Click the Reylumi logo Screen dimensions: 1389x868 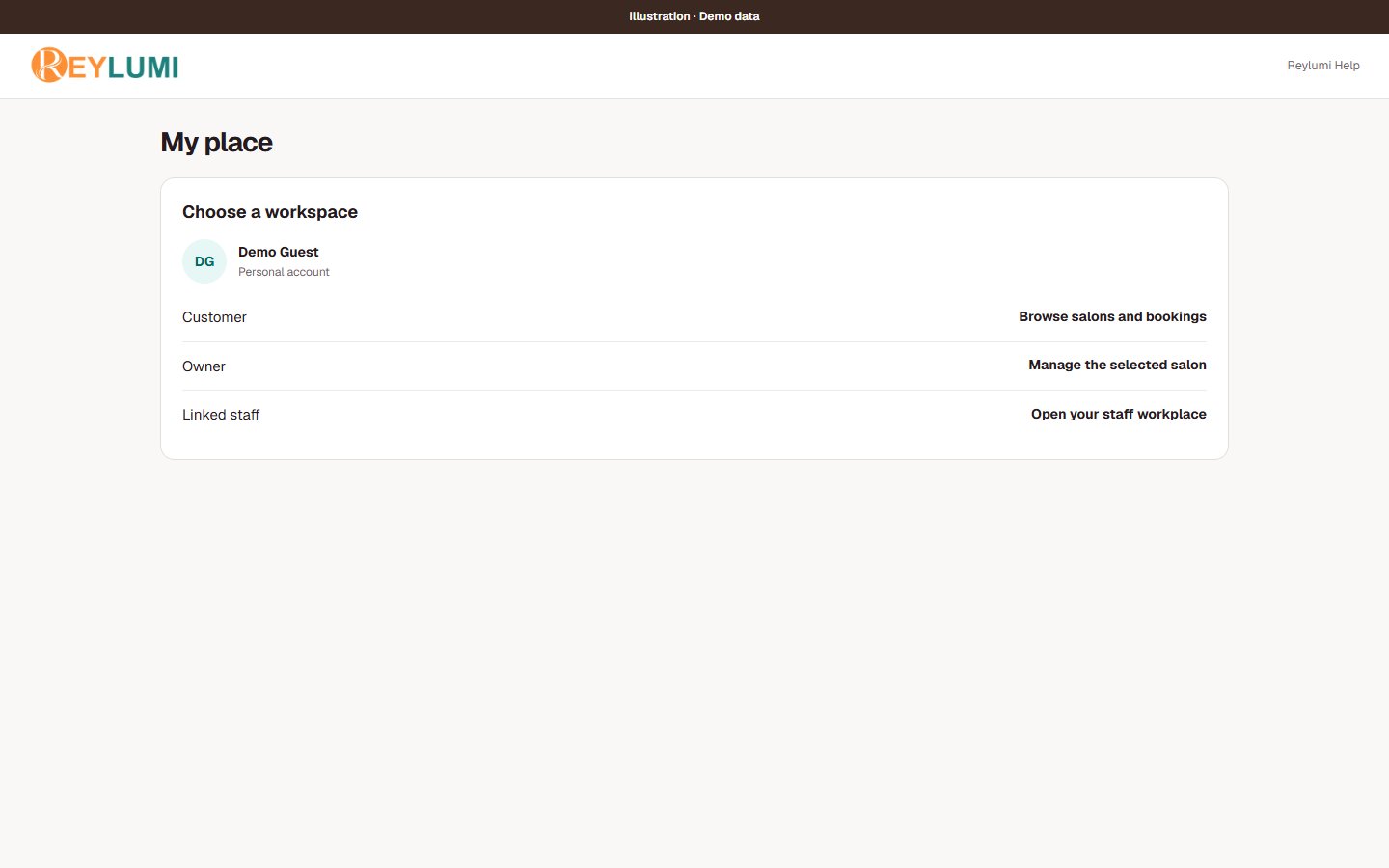coord(105,66)
